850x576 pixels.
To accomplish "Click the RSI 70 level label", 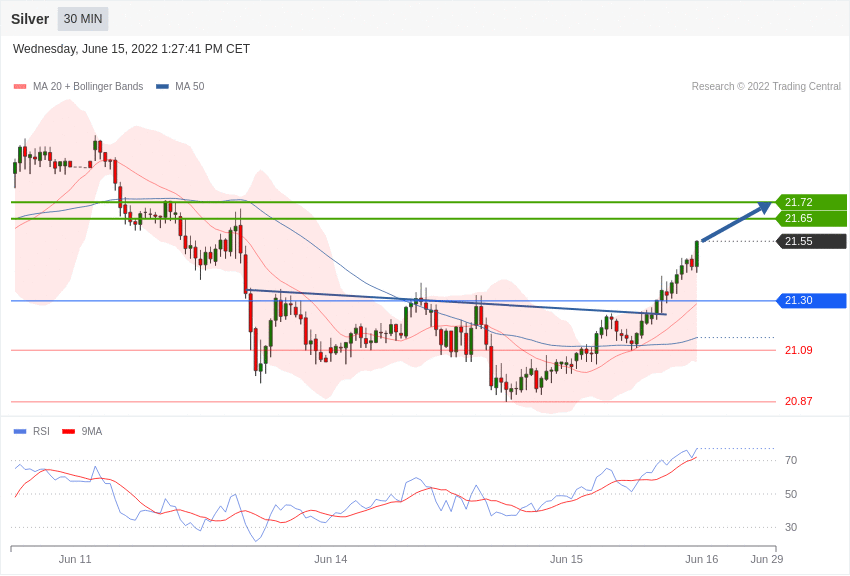I will point(791,461).
